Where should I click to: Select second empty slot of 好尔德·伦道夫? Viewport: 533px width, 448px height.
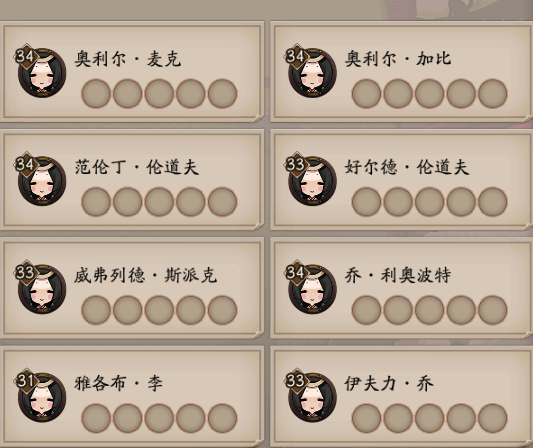click(x=398, y=202)
